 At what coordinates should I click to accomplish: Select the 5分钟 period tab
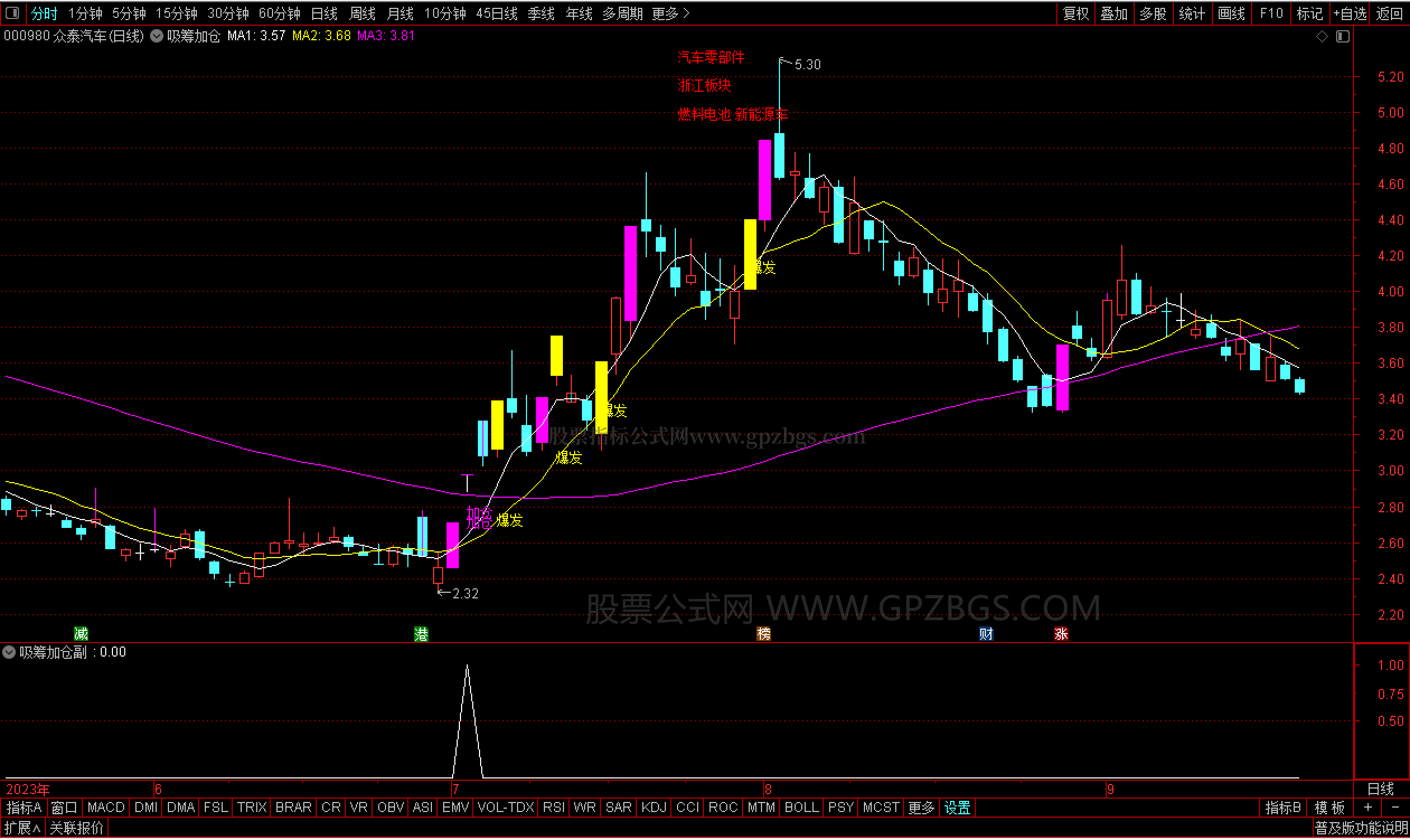point(129,13)
